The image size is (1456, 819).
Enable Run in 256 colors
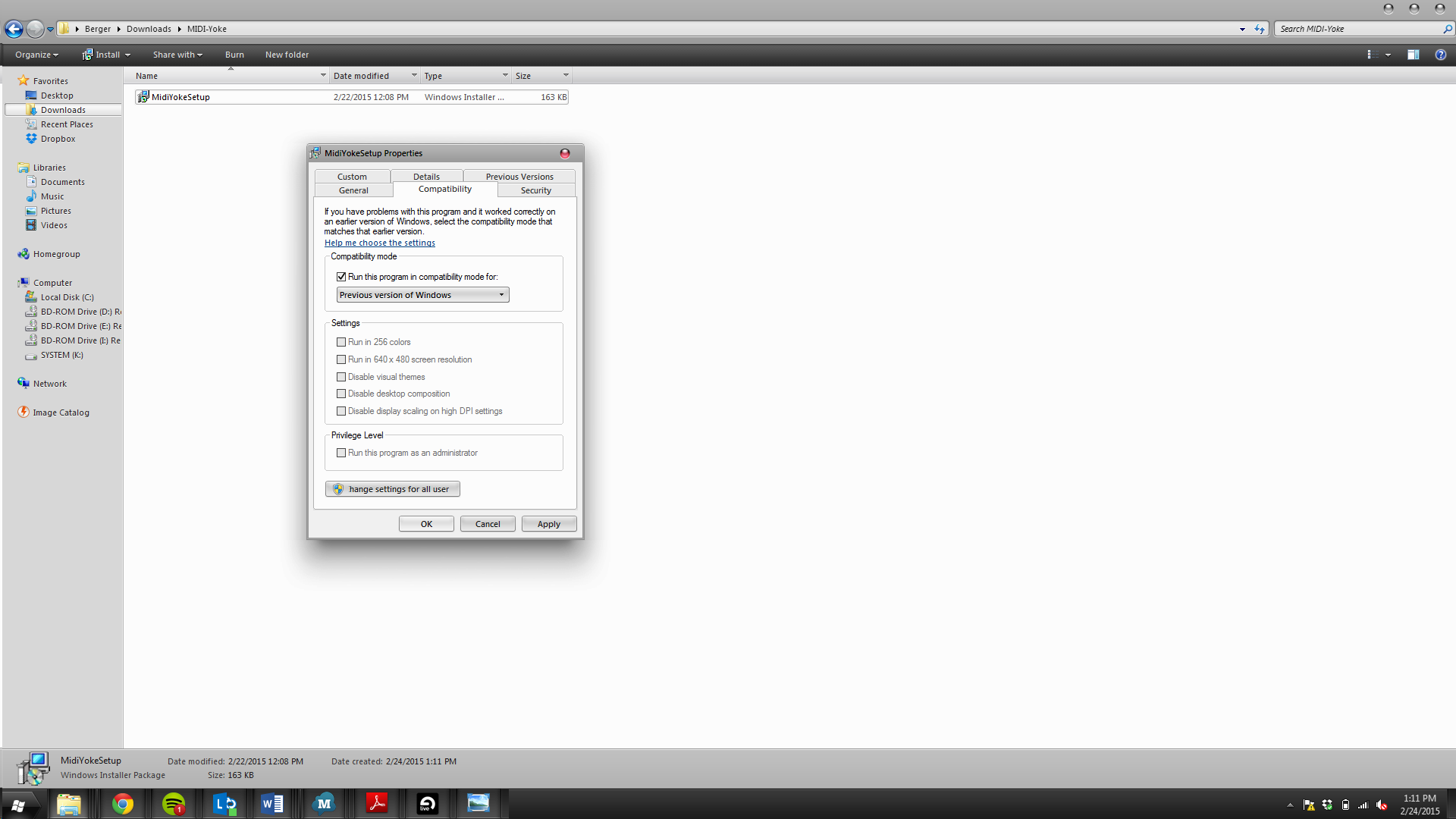click(x=342, y=342)
